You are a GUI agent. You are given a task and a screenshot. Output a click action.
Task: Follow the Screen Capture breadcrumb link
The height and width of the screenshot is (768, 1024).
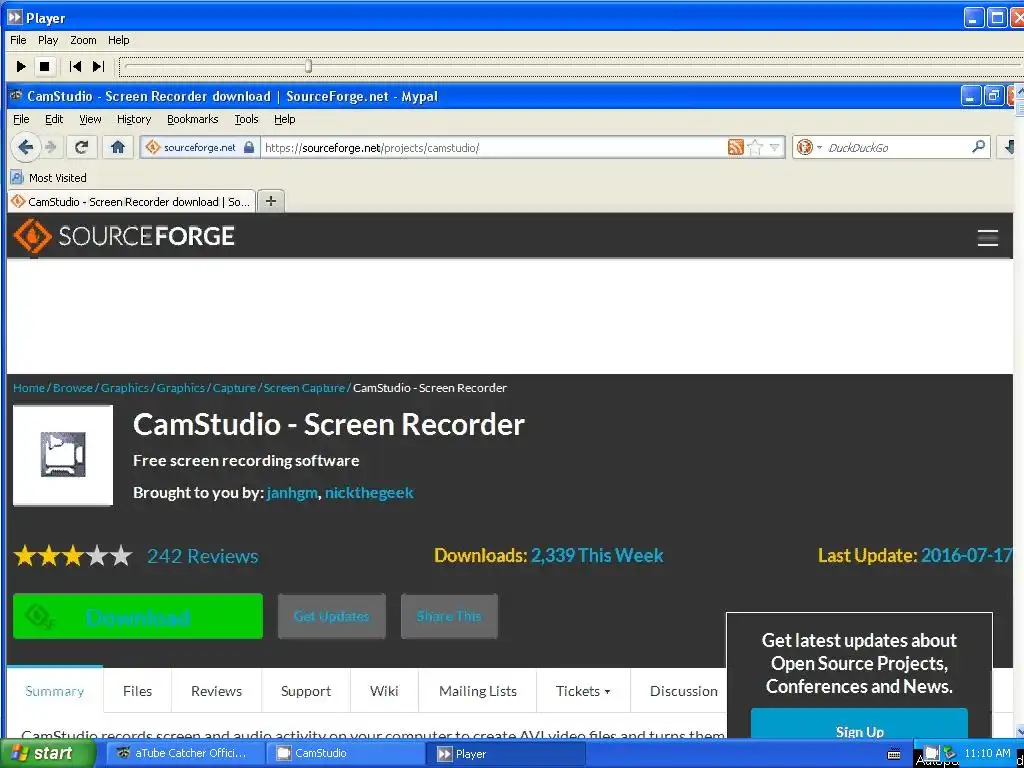(304, 388)
